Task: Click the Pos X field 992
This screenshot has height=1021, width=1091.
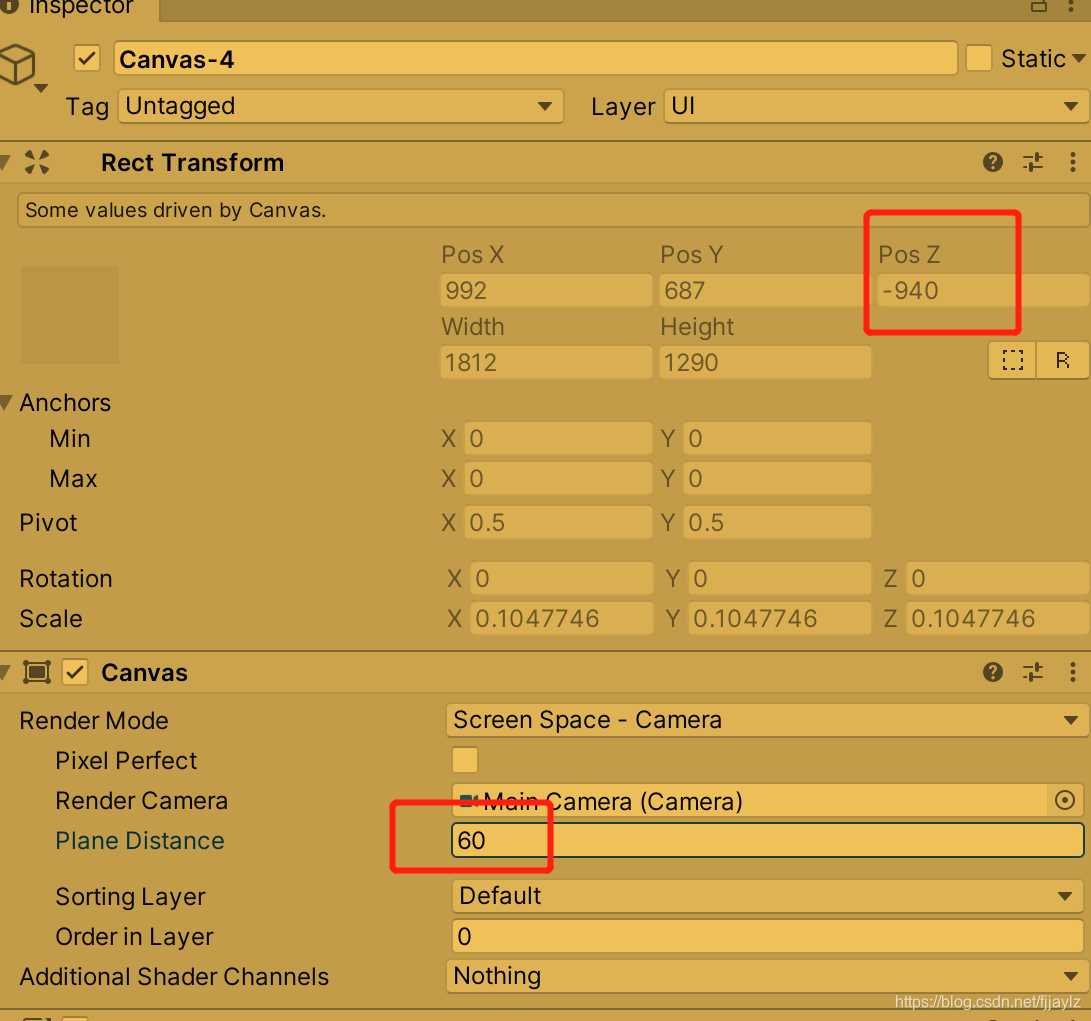Action: click(546, 290)
